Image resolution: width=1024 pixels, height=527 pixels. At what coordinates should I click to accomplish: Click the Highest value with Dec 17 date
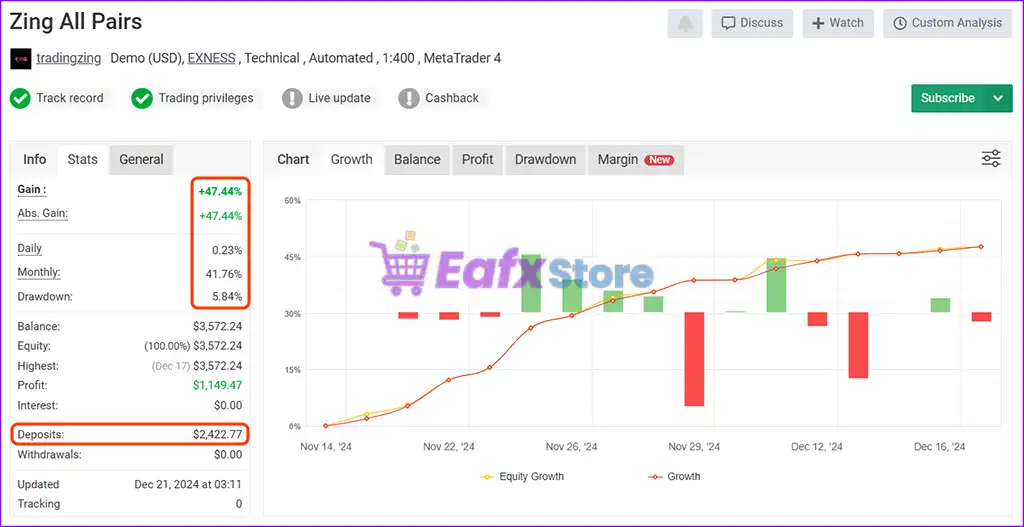coord(197,366)
